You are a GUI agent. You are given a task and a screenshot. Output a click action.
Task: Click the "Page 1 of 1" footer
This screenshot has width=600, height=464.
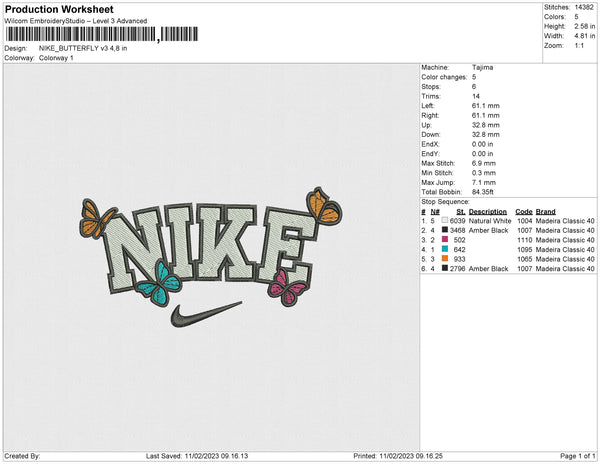click(578, 456)
